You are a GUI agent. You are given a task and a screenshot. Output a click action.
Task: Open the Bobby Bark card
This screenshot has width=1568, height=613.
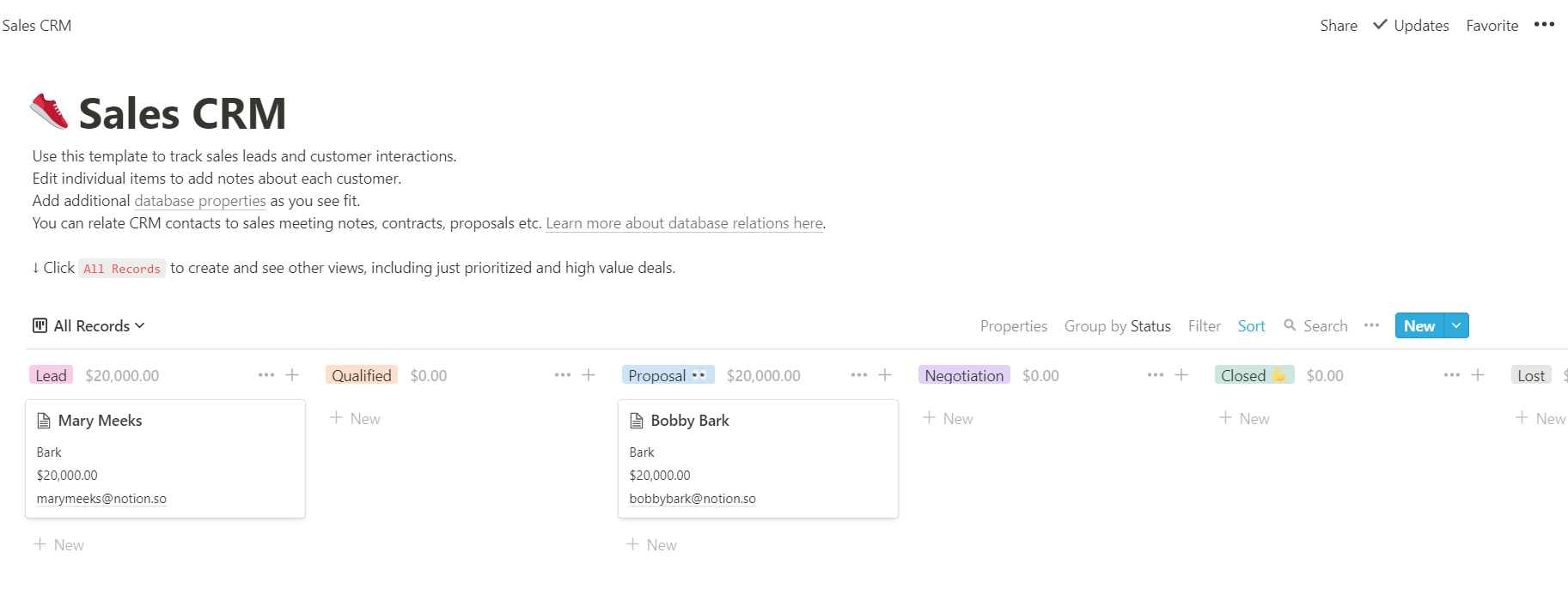pos(758,458)
